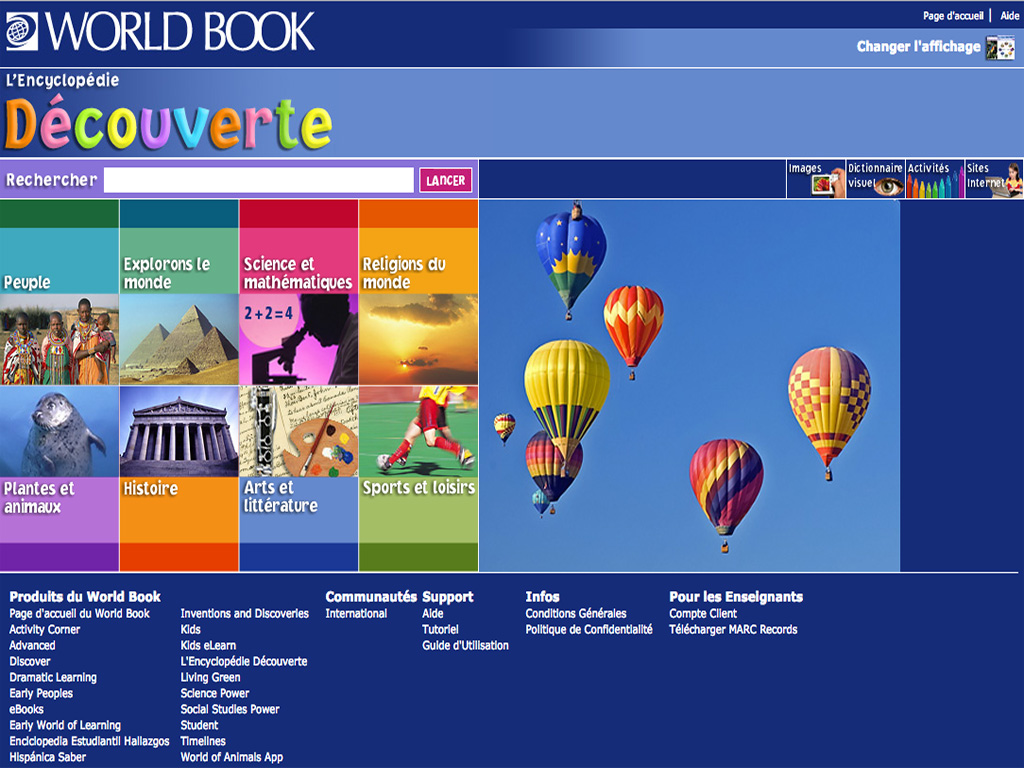Image resolution: width=1024 pixels, height=768 pixels.
Task: Open the Hispánica Saber link
Action: tap(48, 757)
